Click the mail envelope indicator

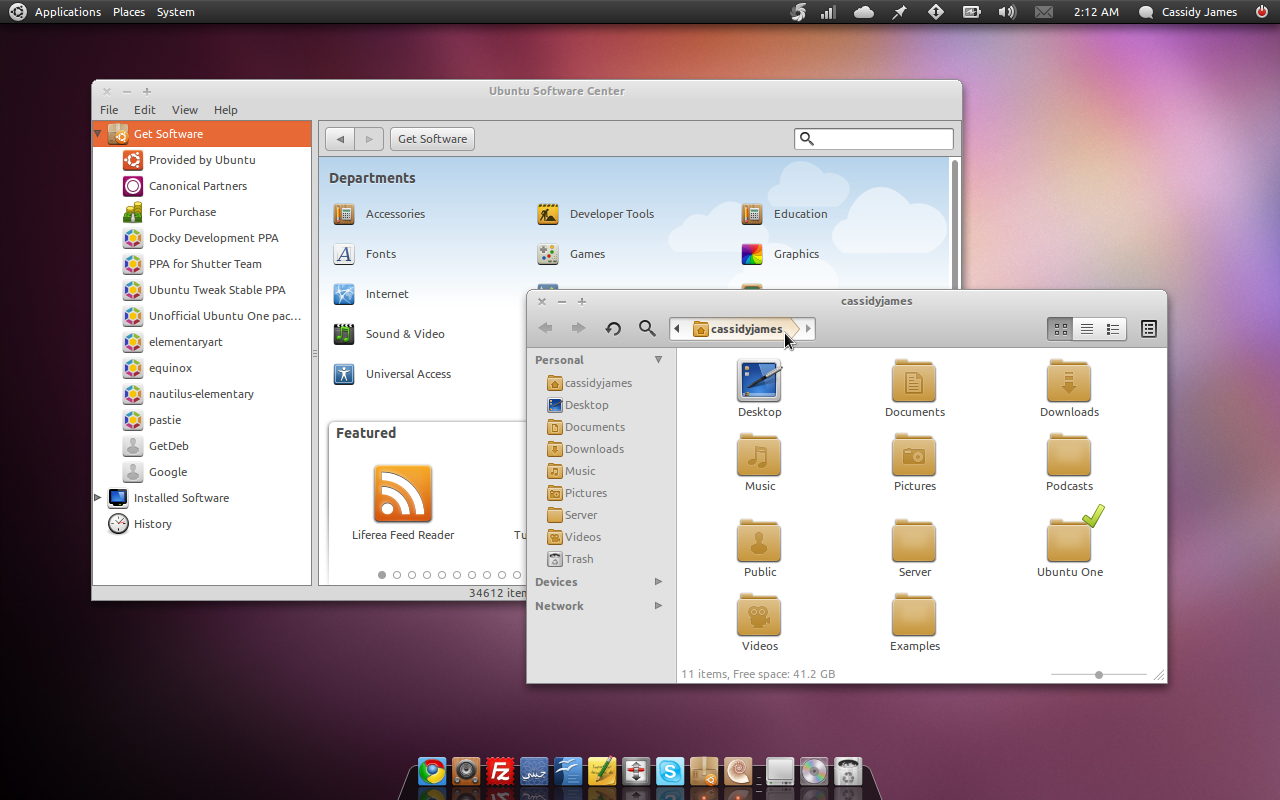click(x=1044, y=12)
